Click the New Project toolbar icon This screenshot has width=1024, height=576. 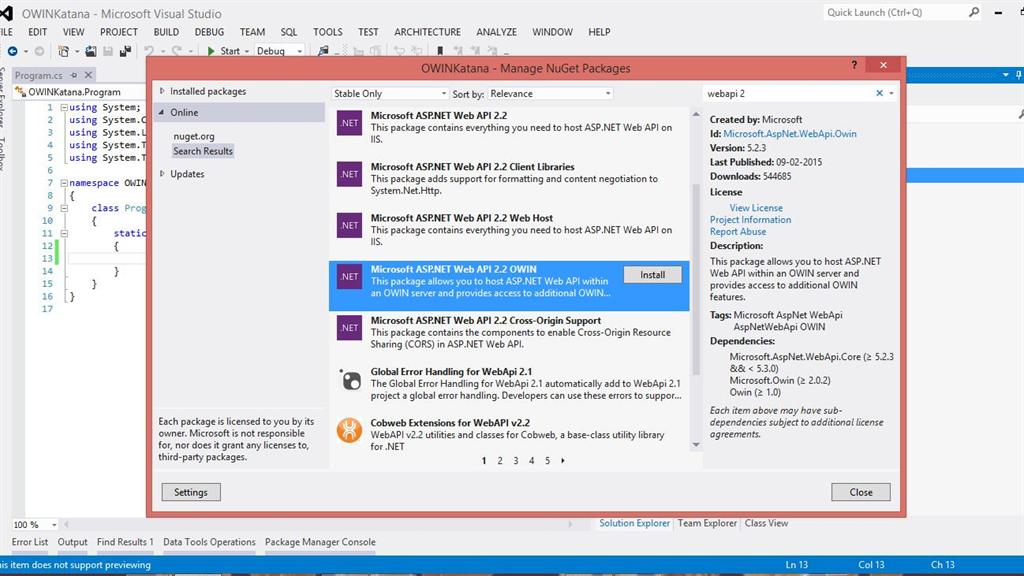tap(63, 51)
